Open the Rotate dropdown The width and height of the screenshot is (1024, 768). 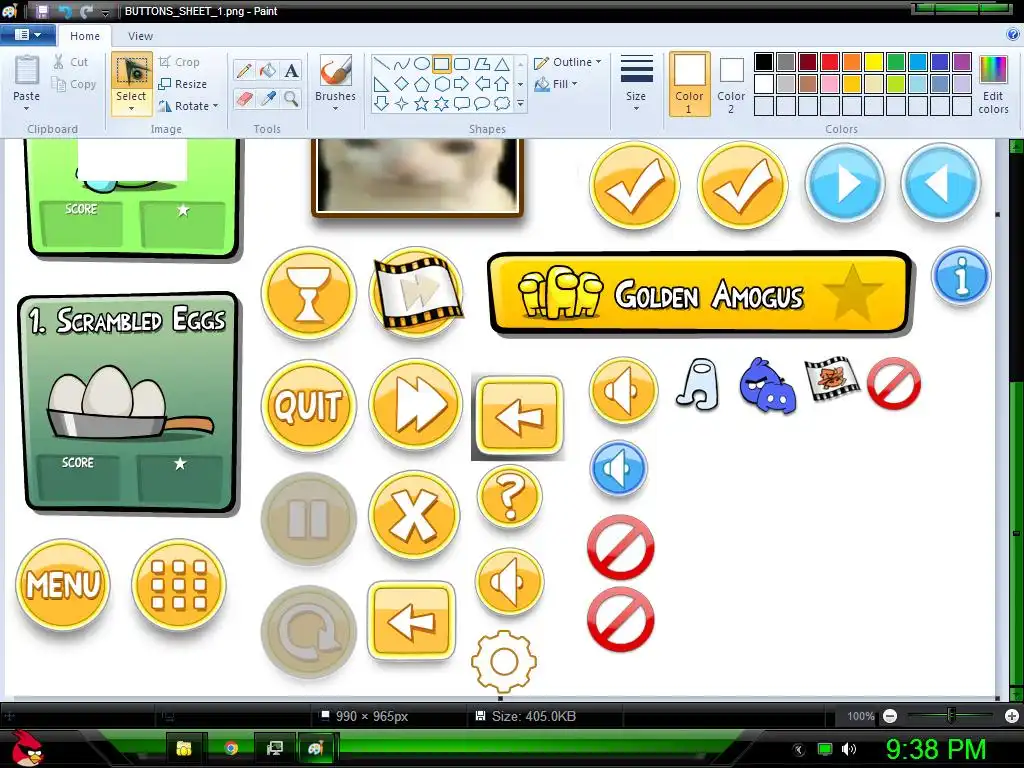click(187, 106)
